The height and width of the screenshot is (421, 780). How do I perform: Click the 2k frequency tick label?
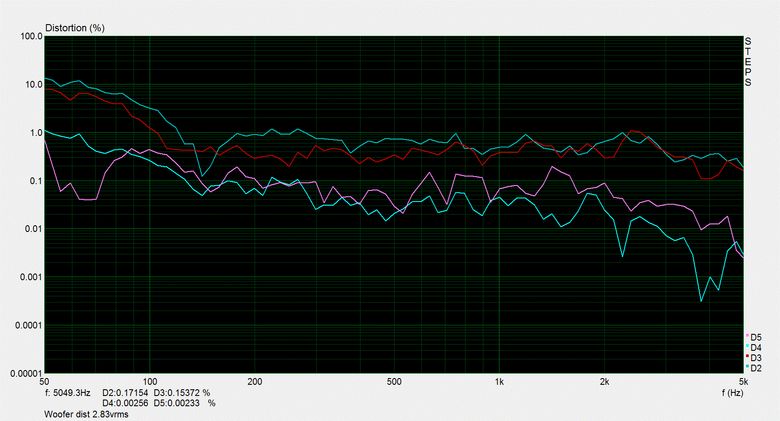603,382
